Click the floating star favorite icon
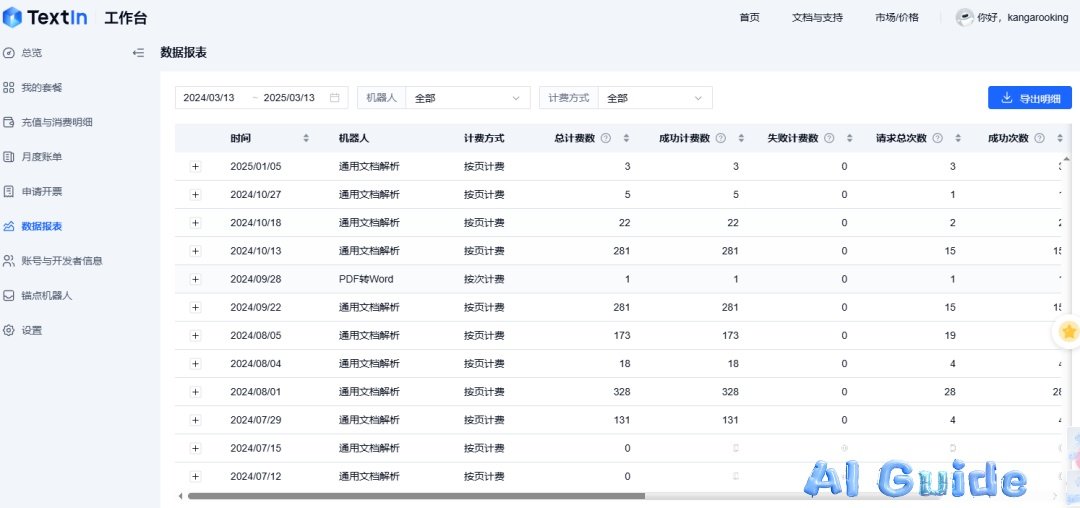Image resolution: width=1080 pixels, height=508 pixels. click(1068, 332)
